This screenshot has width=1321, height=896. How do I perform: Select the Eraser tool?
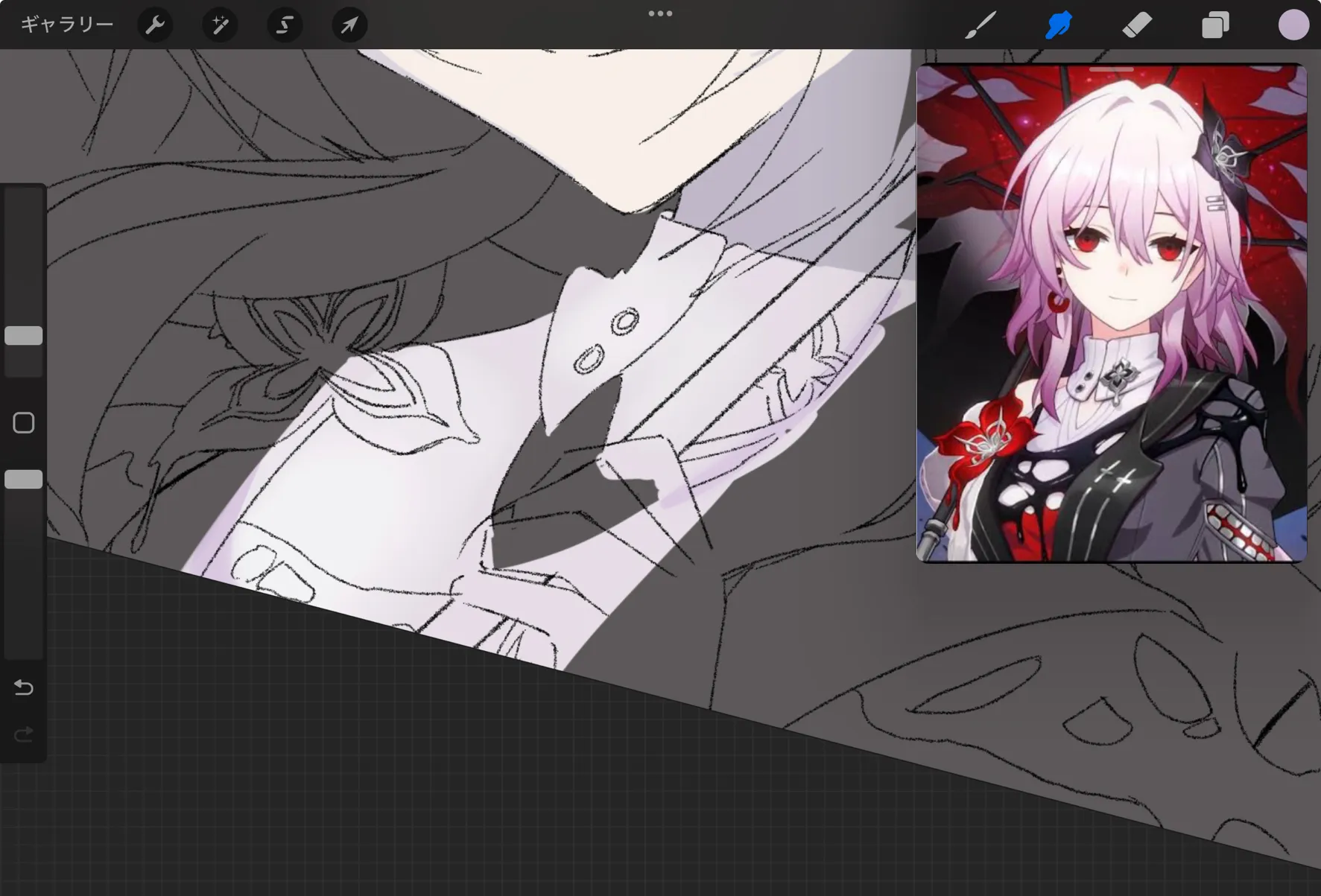(1137, 25)
